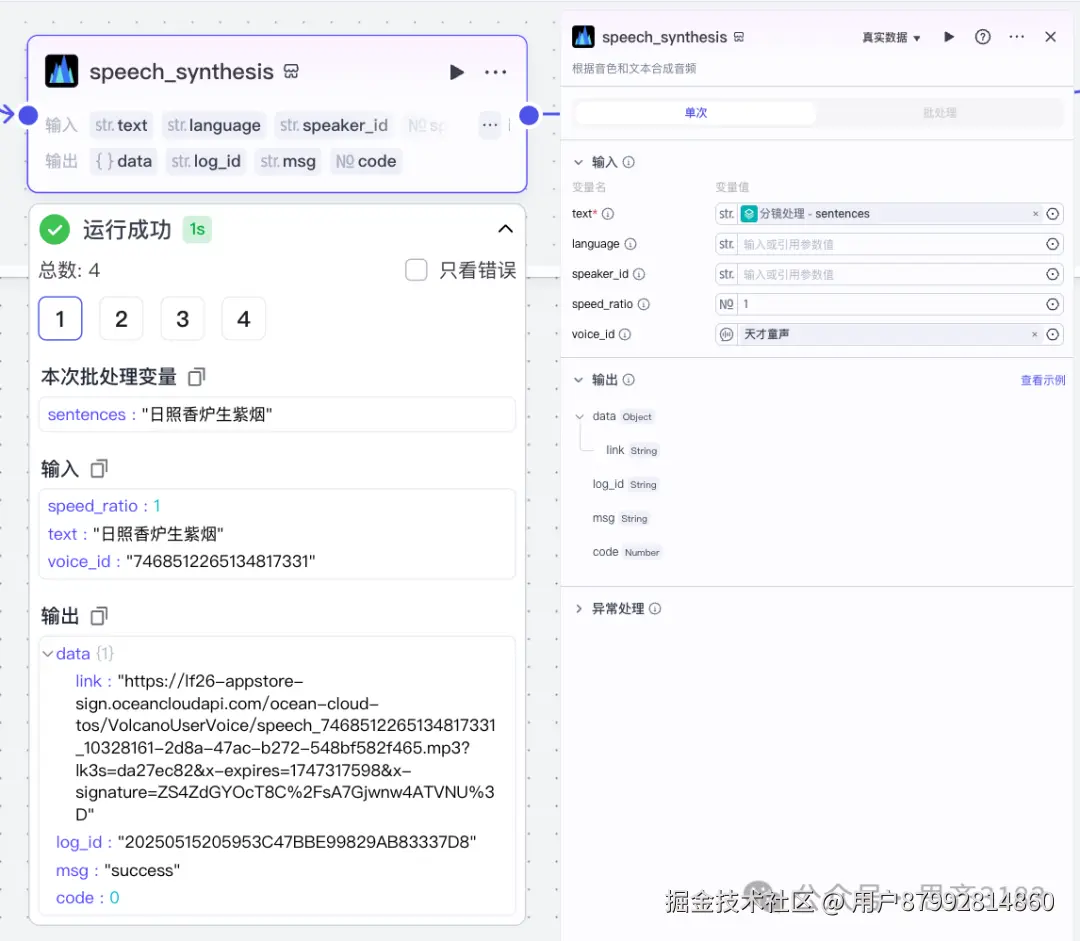Run the node from side panel header
This screenshot has height=941, width=1080.
949,37
